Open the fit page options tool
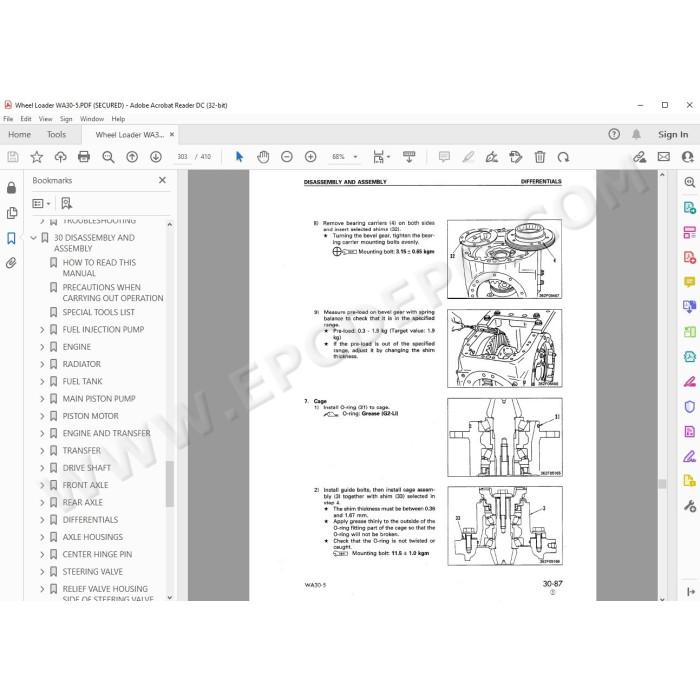This screenshot has width=700, height=700. 381,157
